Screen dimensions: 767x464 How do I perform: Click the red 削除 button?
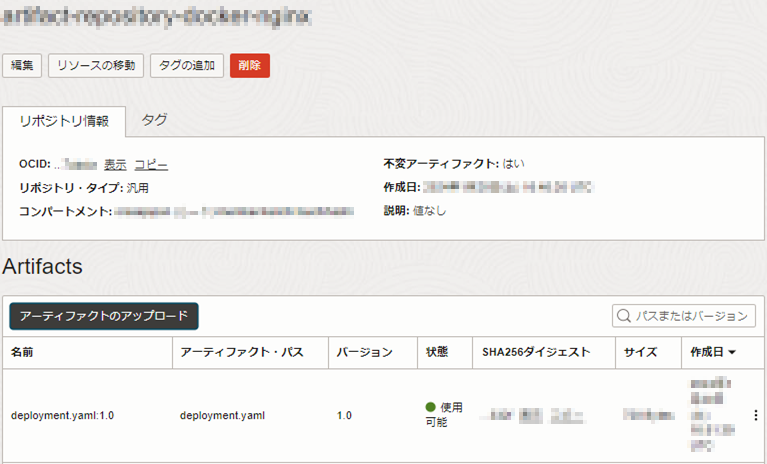coord(250,66)
